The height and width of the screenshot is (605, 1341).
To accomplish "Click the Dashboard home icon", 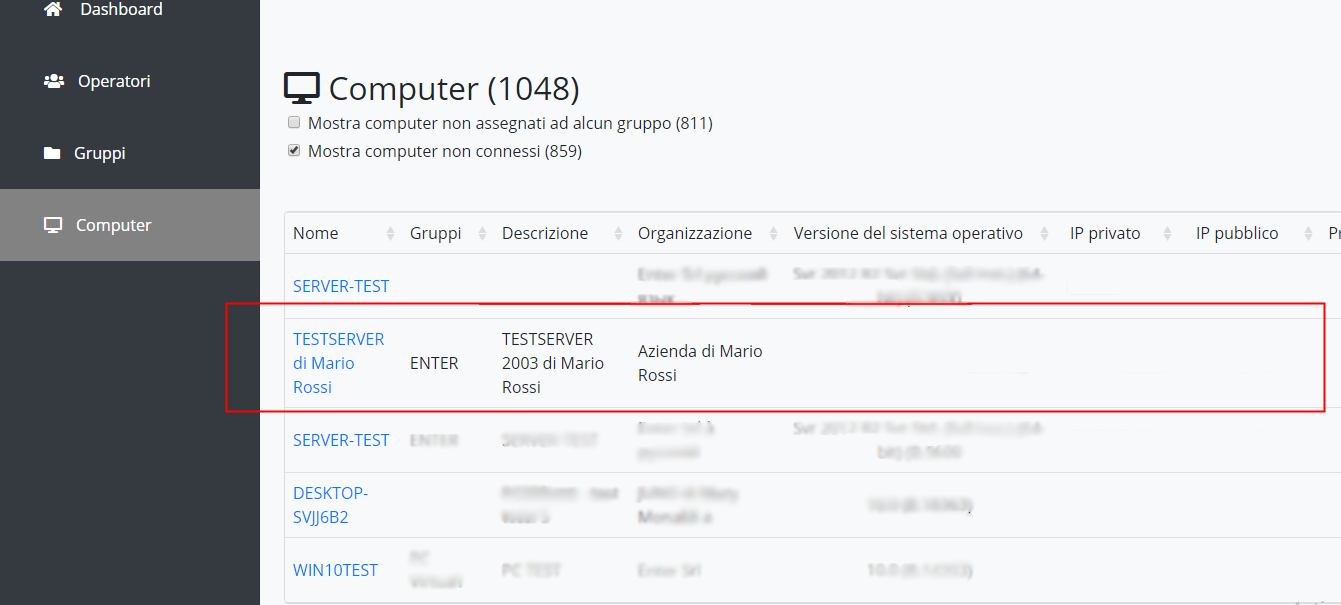I will click(x=54, y=9).
